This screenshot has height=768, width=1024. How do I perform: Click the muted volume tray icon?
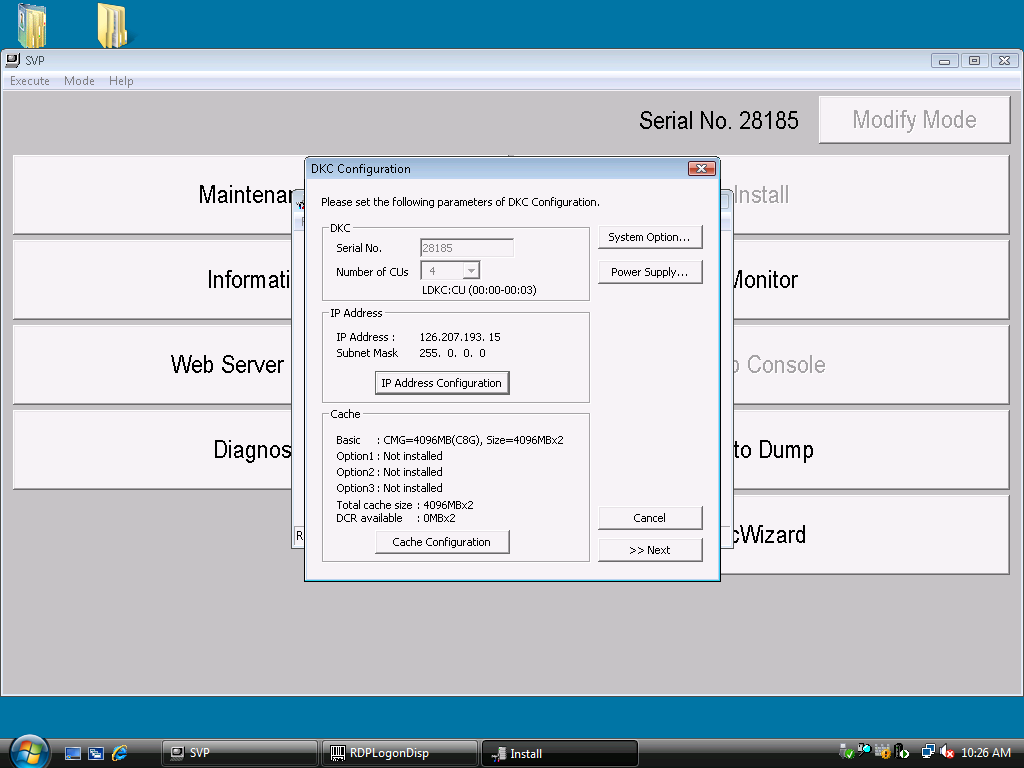[x=946, y=752]
